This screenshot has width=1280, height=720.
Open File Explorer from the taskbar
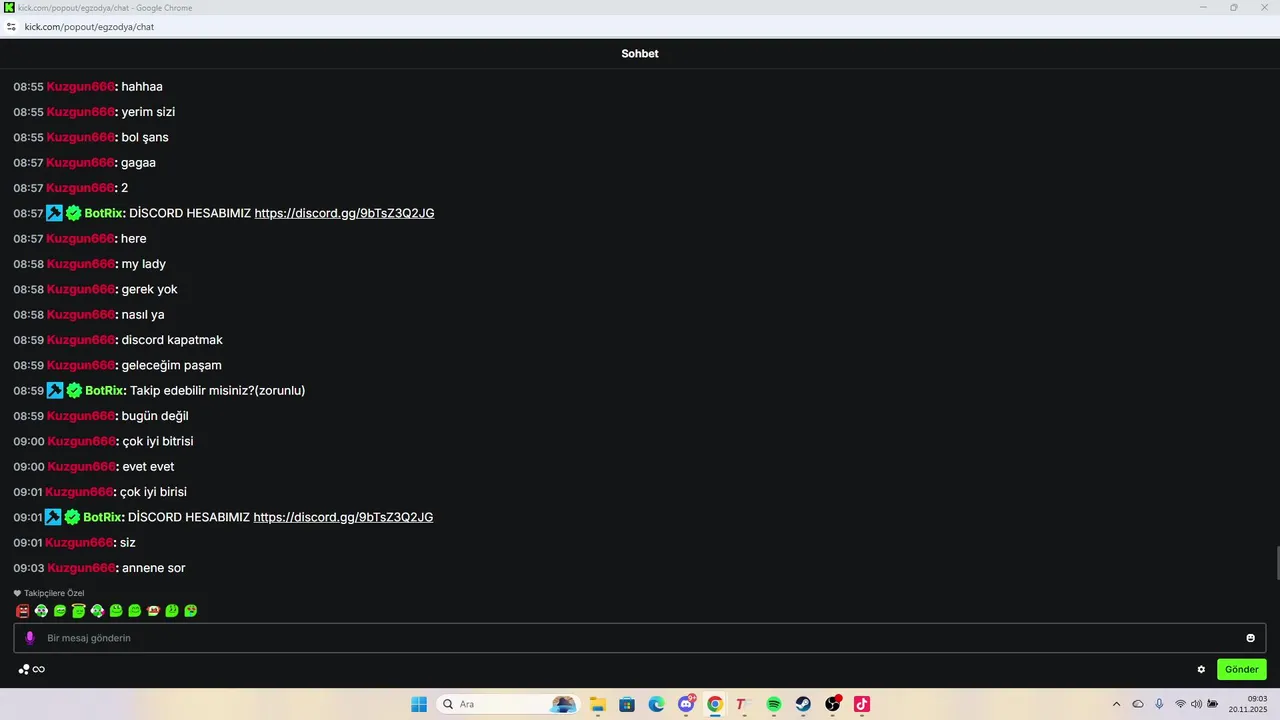[598, 704]
